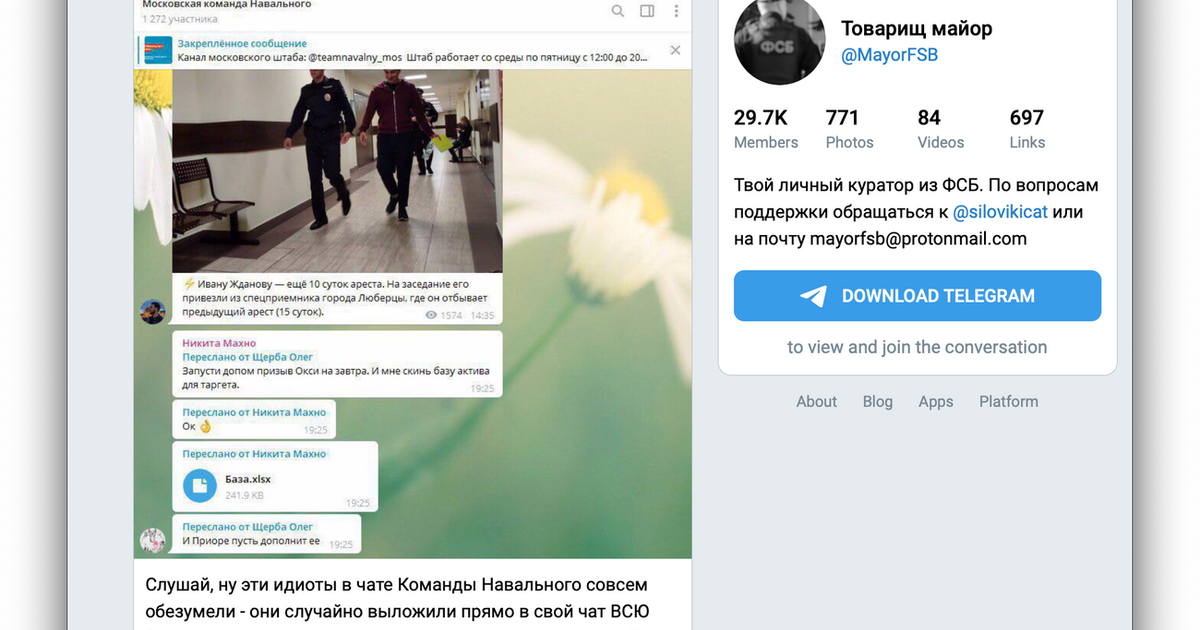1200x630 pixels.
Task: Click the 84 Videos counter
Action: point(941,129)
